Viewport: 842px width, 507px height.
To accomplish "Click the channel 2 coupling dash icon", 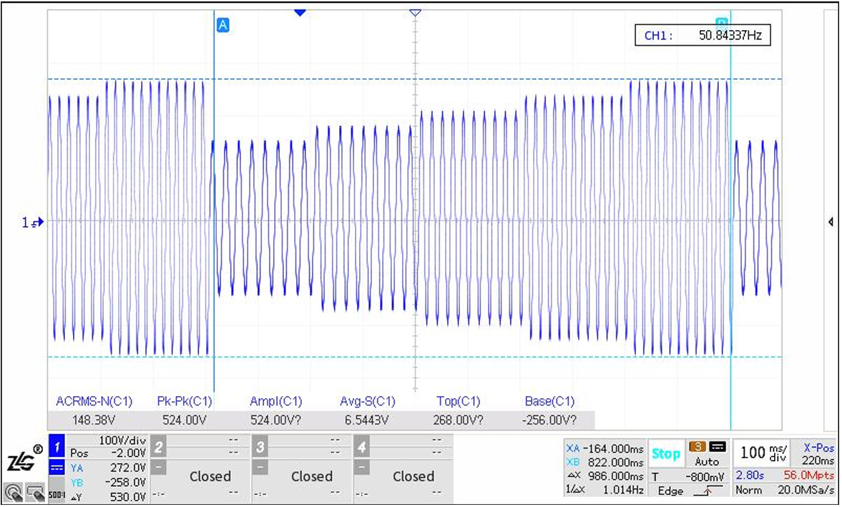I will click(x=158, y=468).
